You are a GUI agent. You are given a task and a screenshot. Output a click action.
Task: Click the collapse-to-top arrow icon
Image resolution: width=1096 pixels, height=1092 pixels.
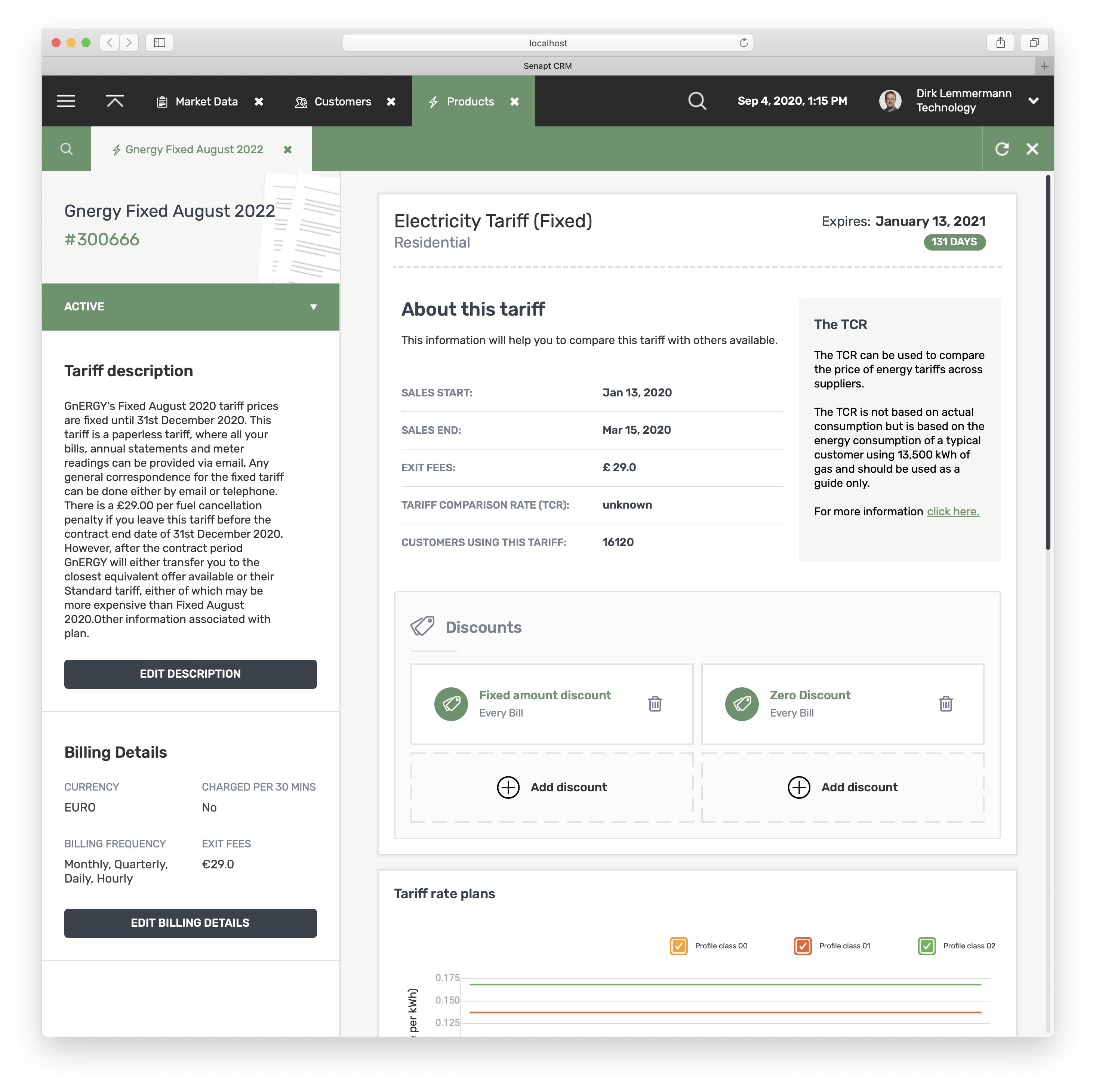coord(115,102)
